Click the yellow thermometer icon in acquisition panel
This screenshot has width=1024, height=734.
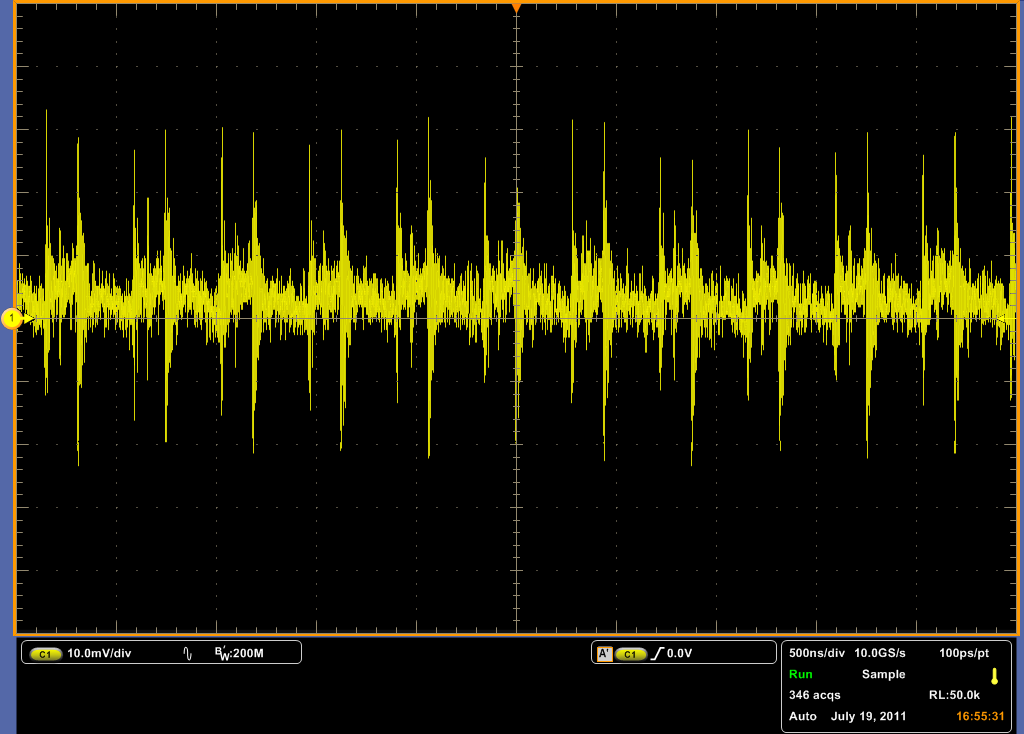(x=995, y=676)
